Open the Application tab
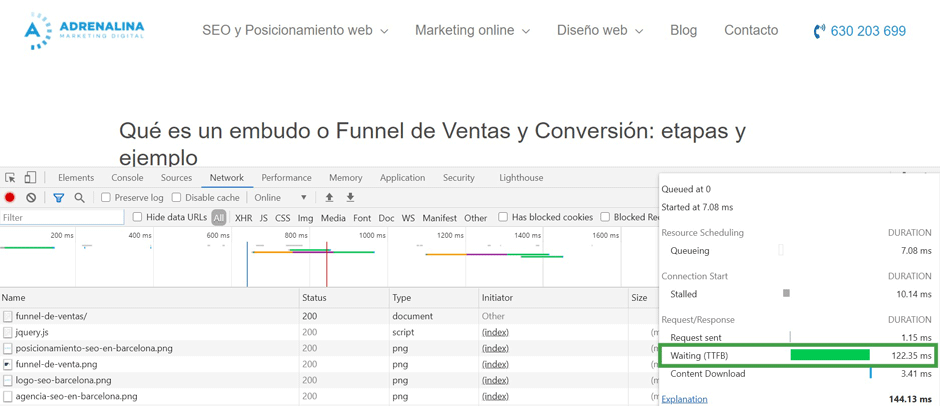The width and height of the screenshot is (940, 406). [x=402, y=178]
